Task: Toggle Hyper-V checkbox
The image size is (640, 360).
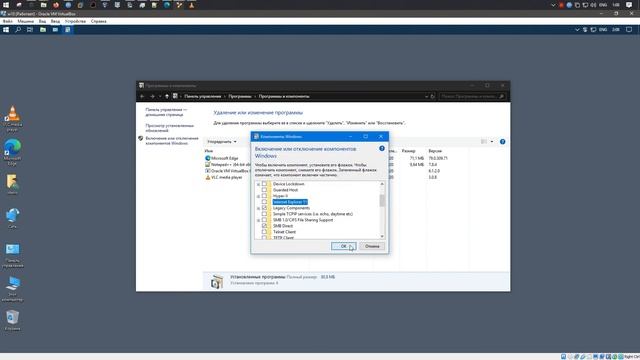Action: 264,196
